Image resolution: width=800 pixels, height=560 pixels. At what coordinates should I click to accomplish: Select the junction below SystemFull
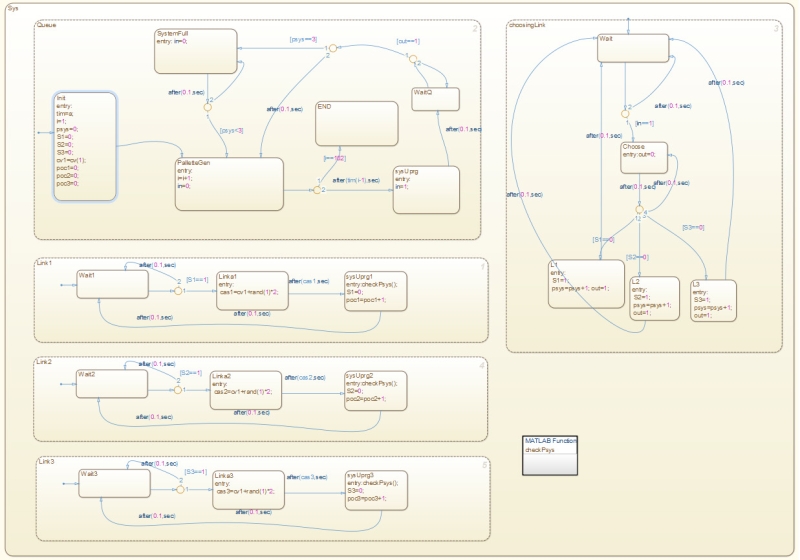pyautogui.click(x=208, y=107)
